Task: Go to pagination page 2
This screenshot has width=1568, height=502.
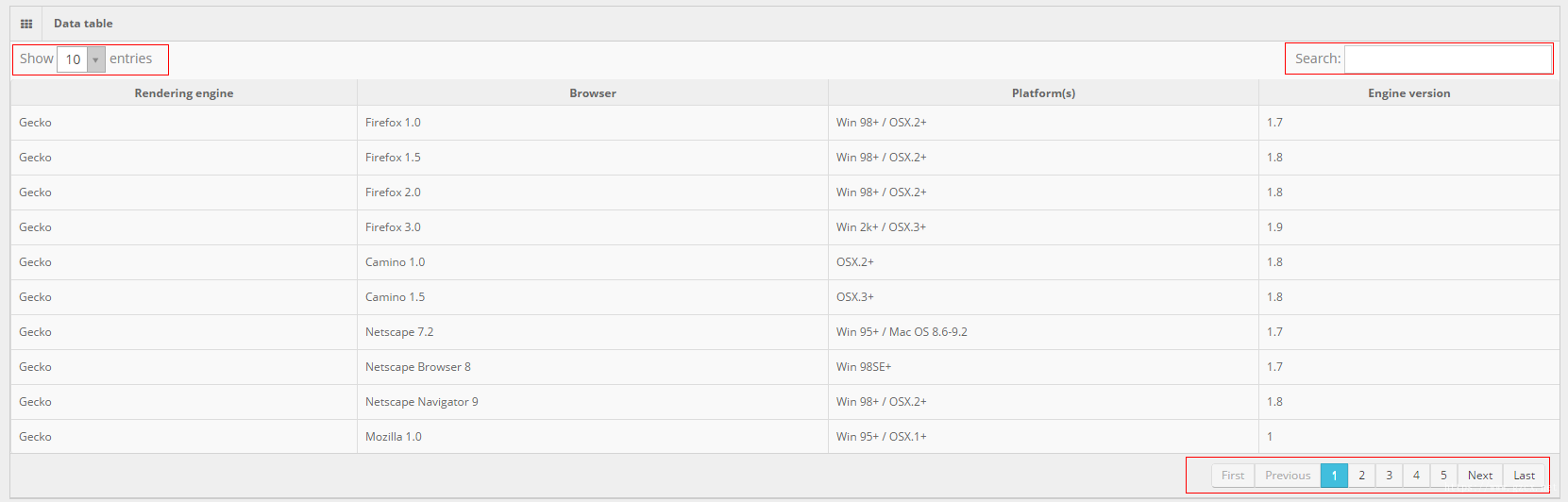Action: 1361,476
